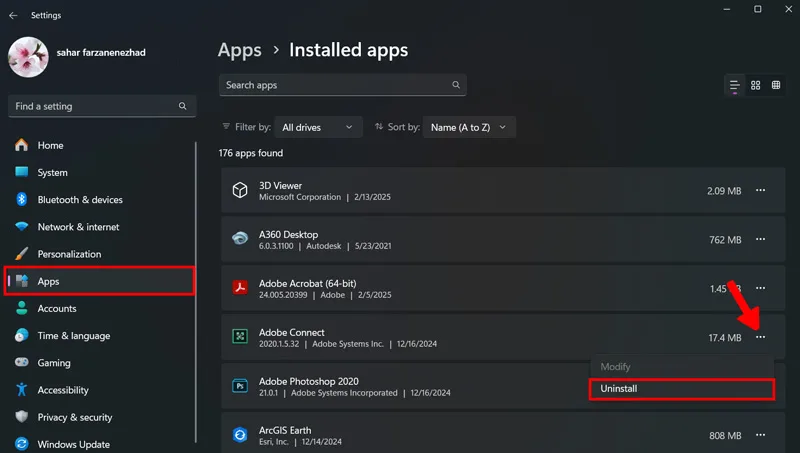Open more options for ArcGIS Earth
800x453 pixels.
coord(760,435)
